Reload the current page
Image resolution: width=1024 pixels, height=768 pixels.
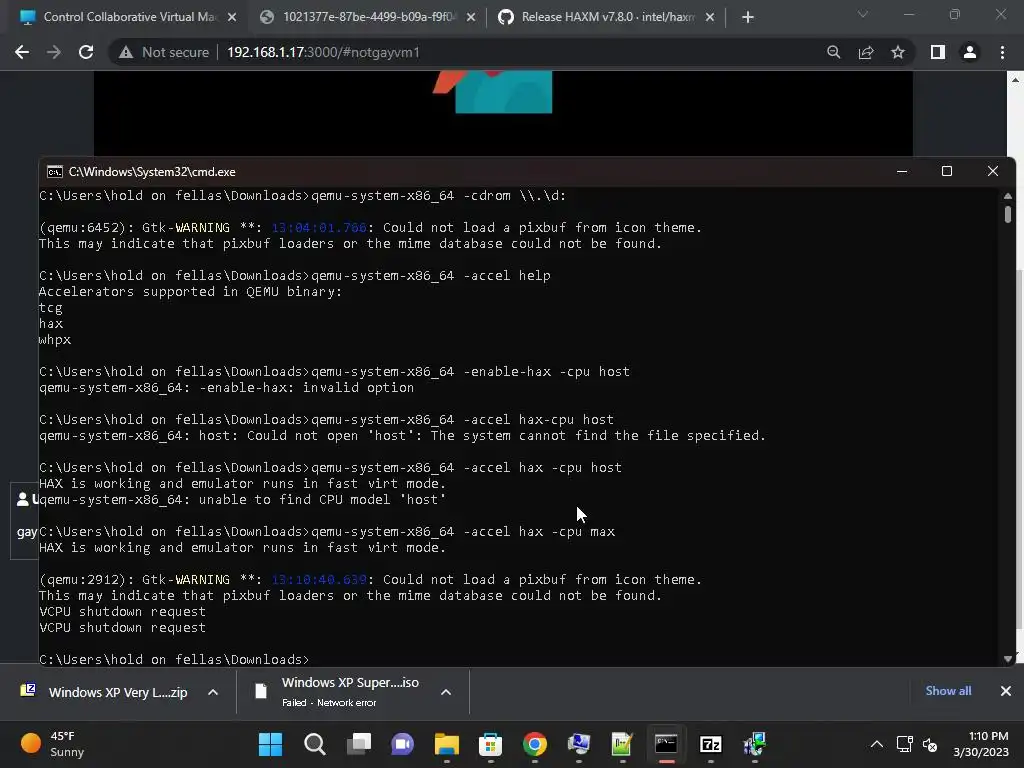(x=86, y=52)
